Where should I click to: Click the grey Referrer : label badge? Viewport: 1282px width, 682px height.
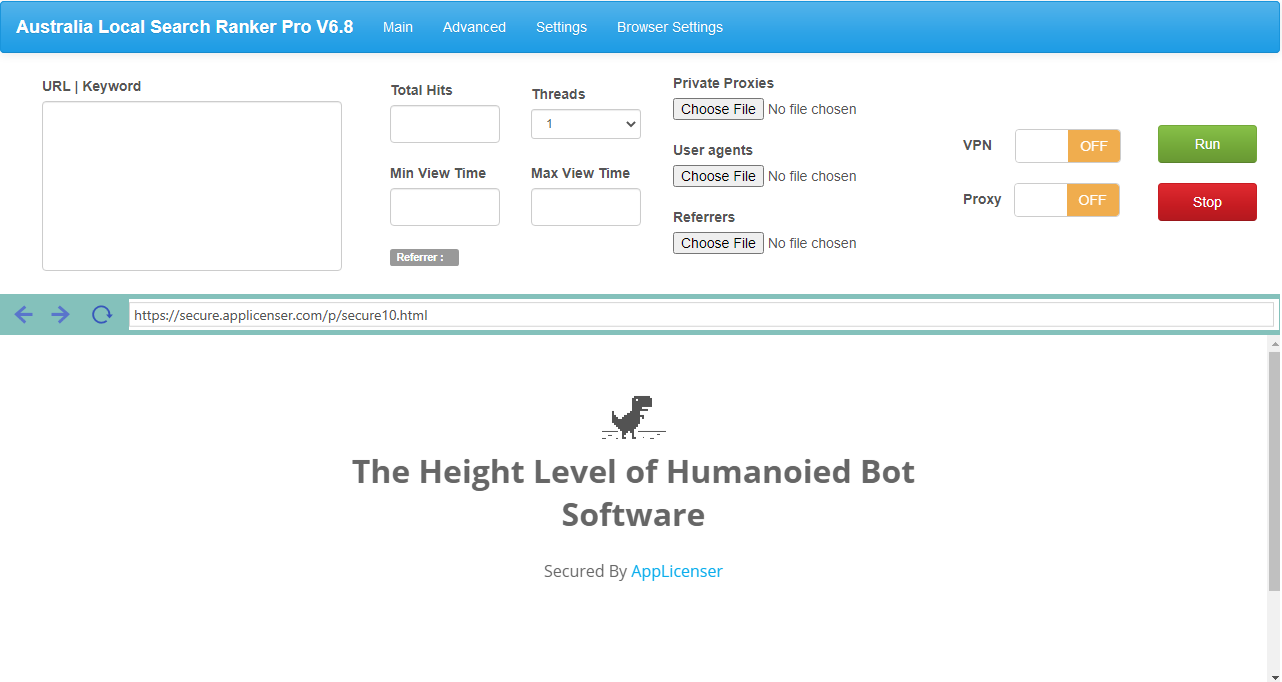tap(424, 257)
